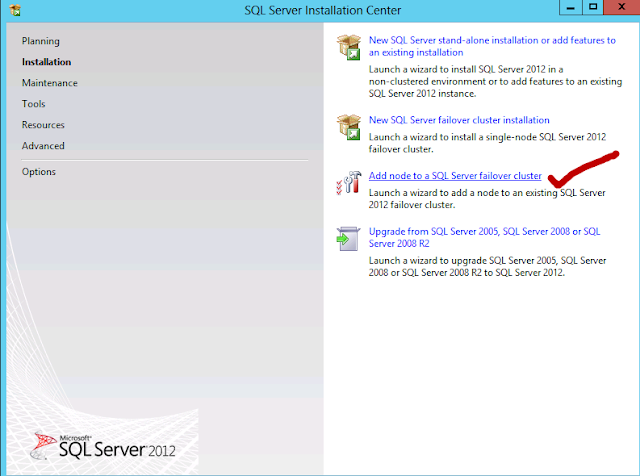The height and width of the screenshot is (476, 640).
Task: Show the Resources section
Action: [43, 125]
